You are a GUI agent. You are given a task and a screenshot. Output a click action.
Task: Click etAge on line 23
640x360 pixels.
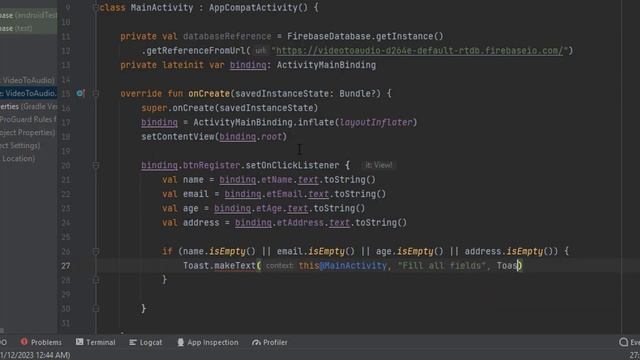point(269,208)
